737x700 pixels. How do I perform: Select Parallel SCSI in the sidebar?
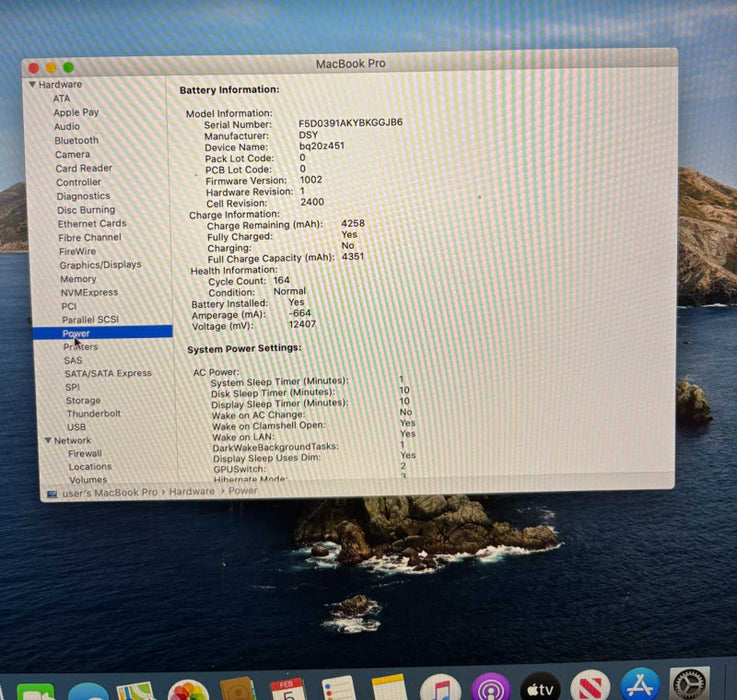[x=90, y=319]
